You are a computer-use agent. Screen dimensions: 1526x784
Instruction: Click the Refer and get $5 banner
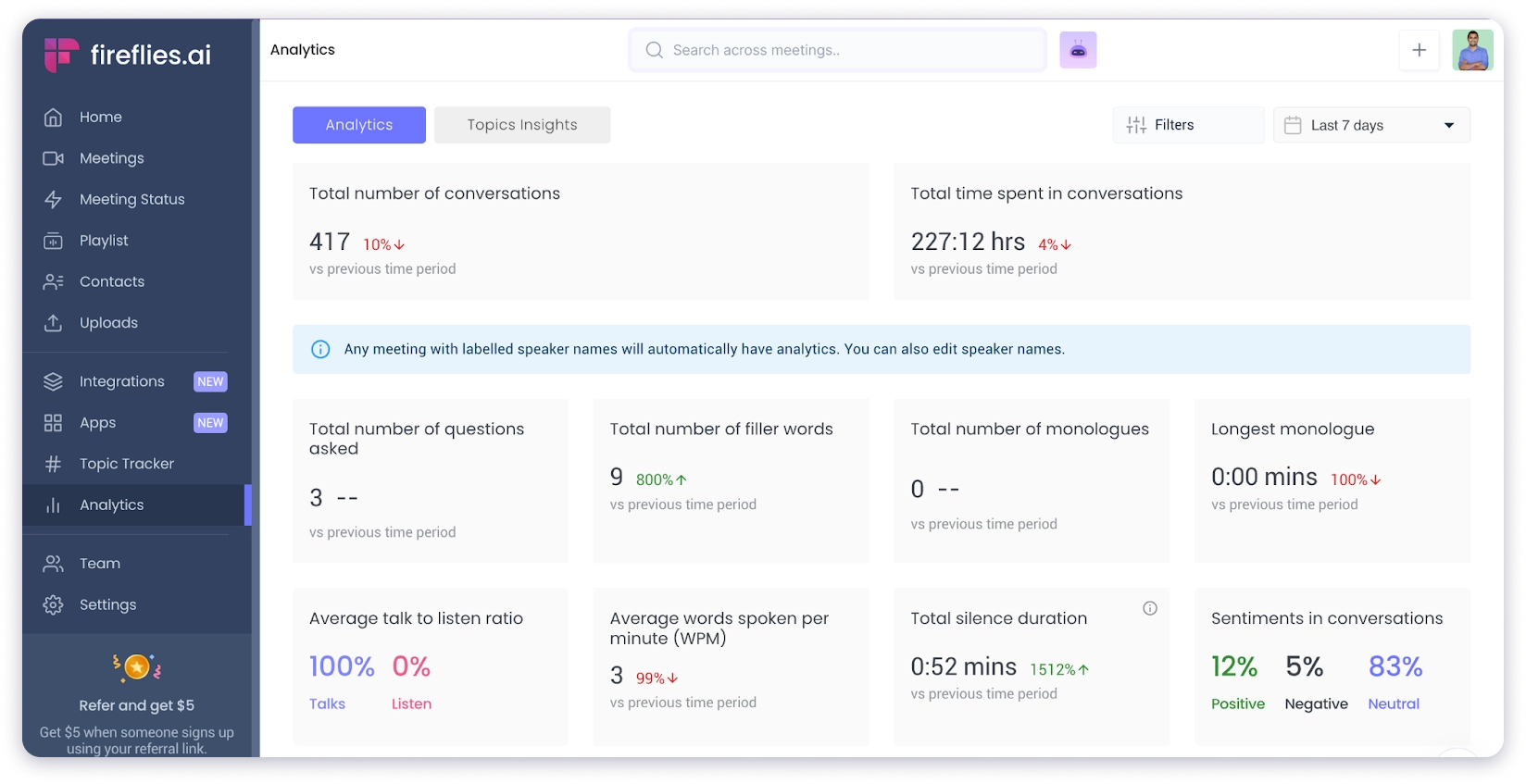coord(137,705)
